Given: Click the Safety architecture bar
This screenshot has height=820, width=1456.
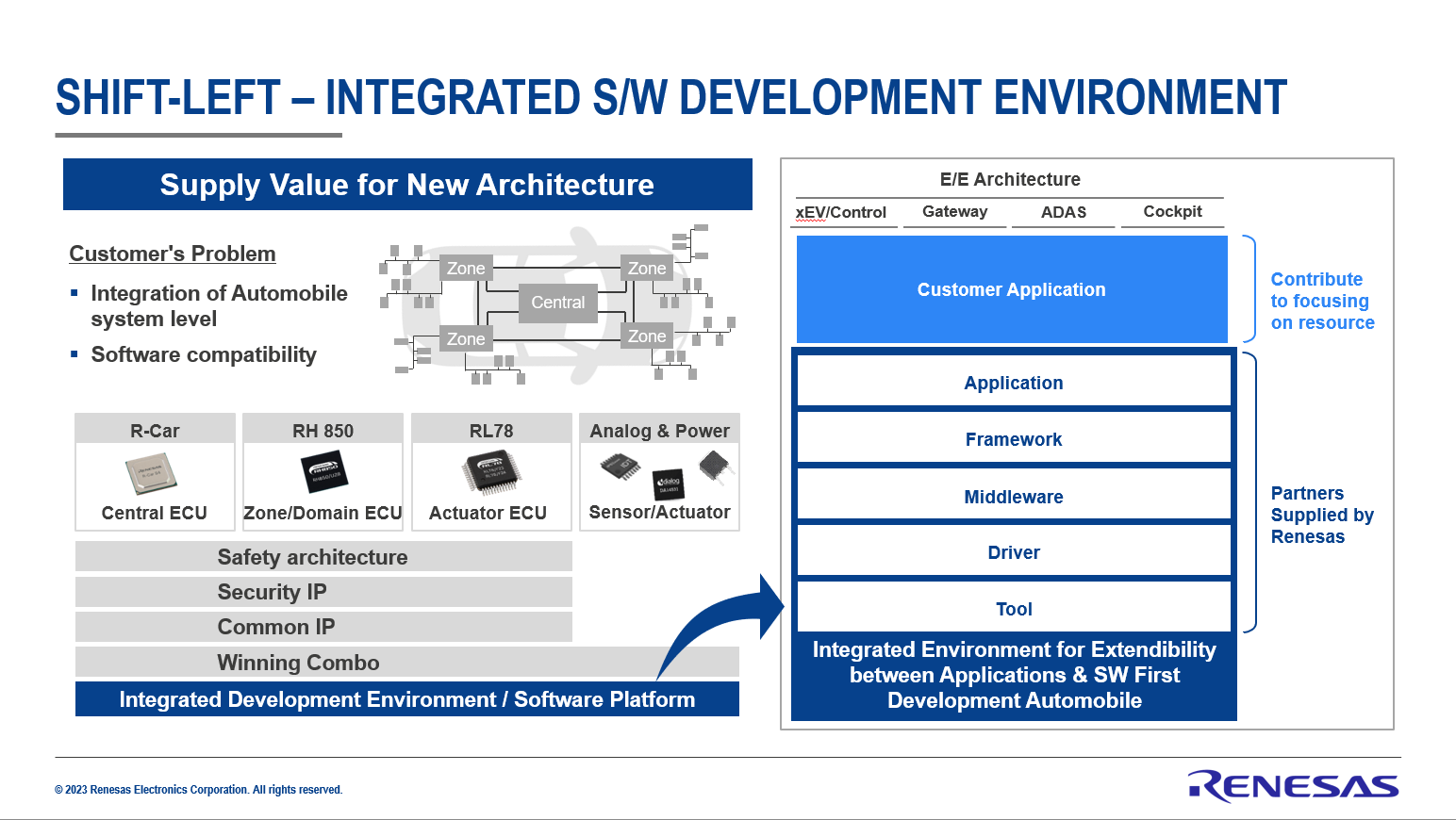Looking at the screenshot, I should coord(323,557).
